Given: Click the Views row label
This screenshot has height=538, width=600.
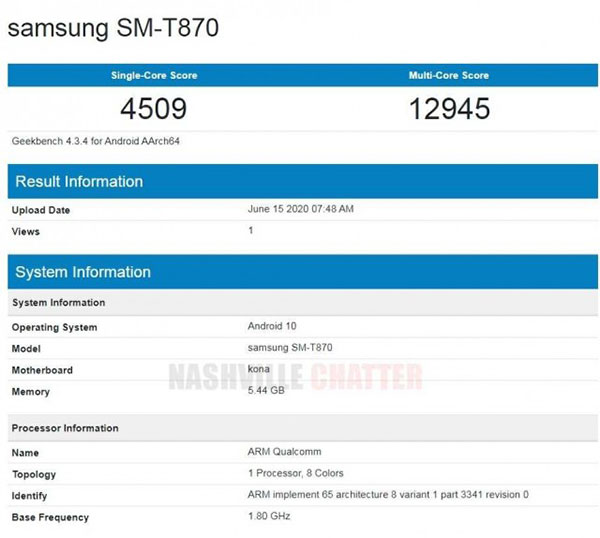Looking at the screenshot, I should (26, 232).
